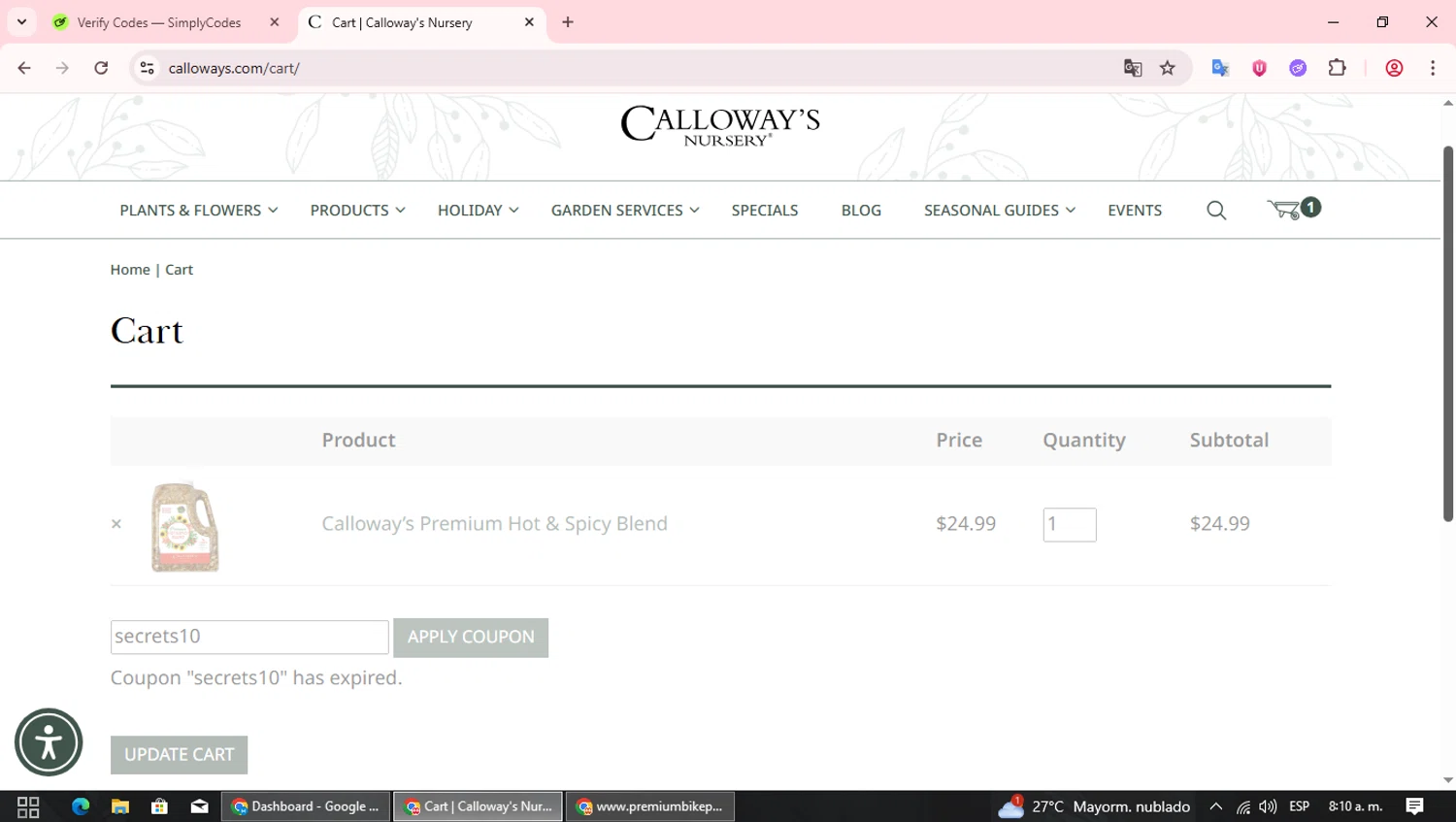Click the address bar URL
The width and height of the screenshot is (1456, 822).
click(234, 68)
